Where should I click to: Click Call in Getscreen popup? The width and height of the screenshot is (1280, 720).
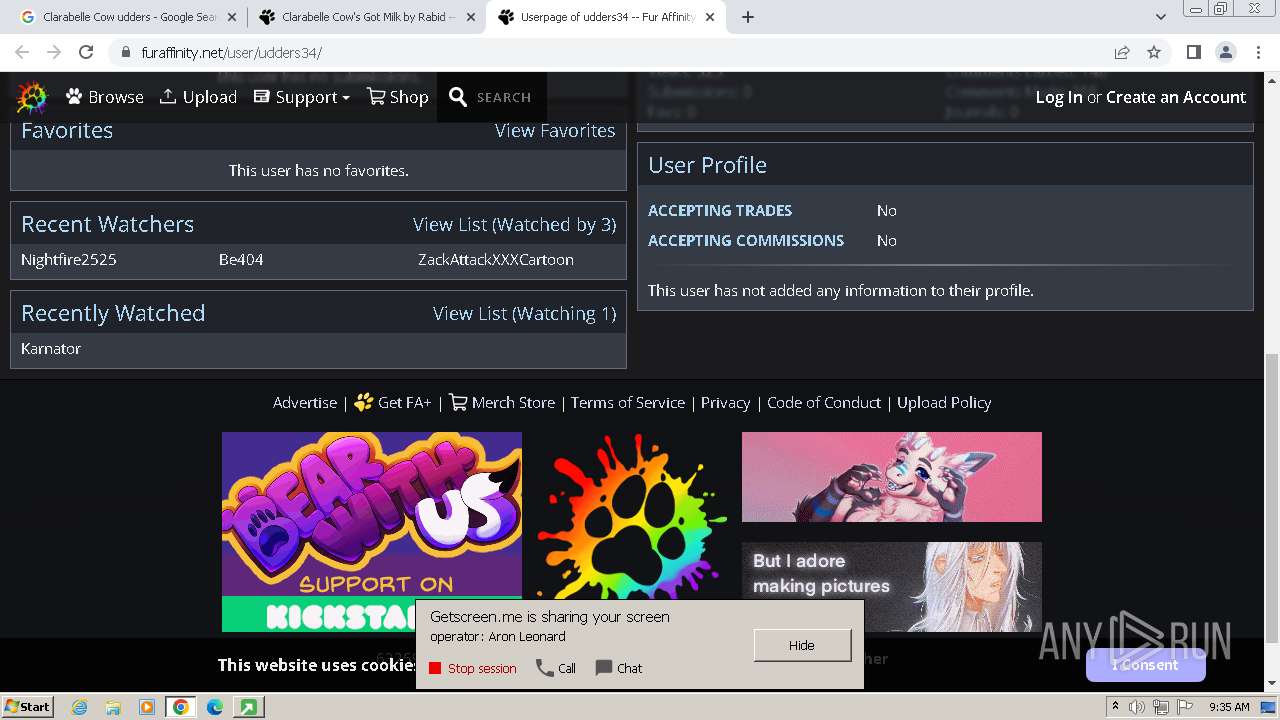tap(556, 668)
